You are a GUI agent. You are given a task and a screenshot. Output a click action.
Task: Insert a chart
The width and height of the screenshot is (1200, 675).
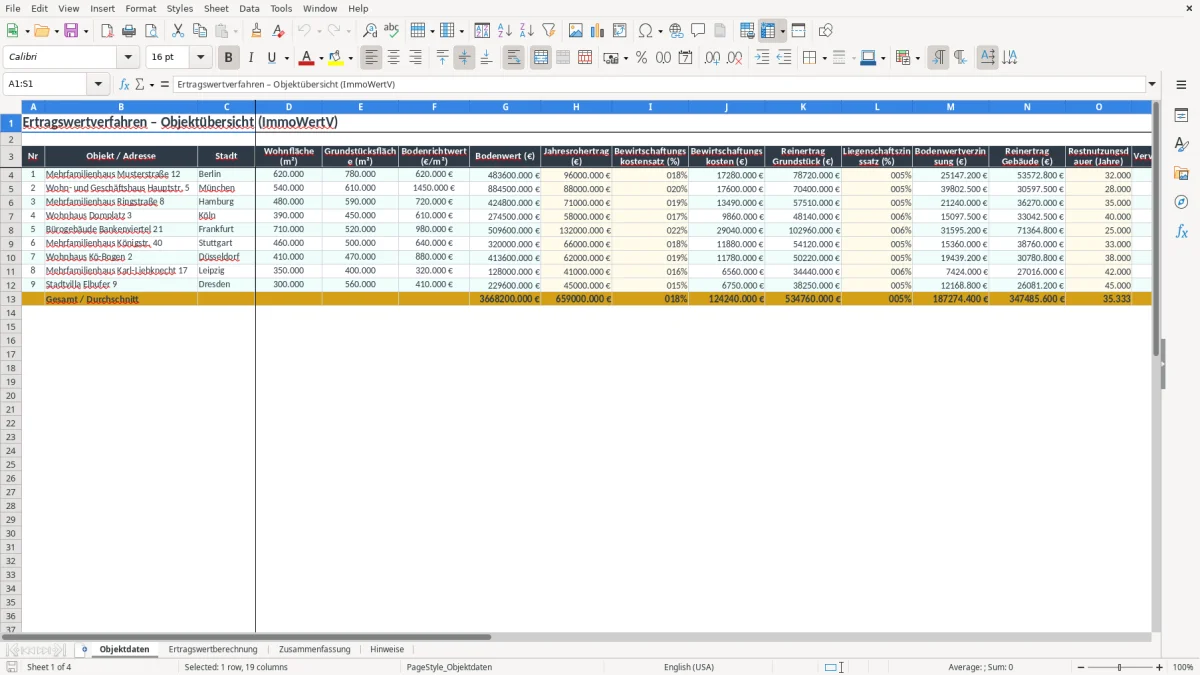pos(598,31)
